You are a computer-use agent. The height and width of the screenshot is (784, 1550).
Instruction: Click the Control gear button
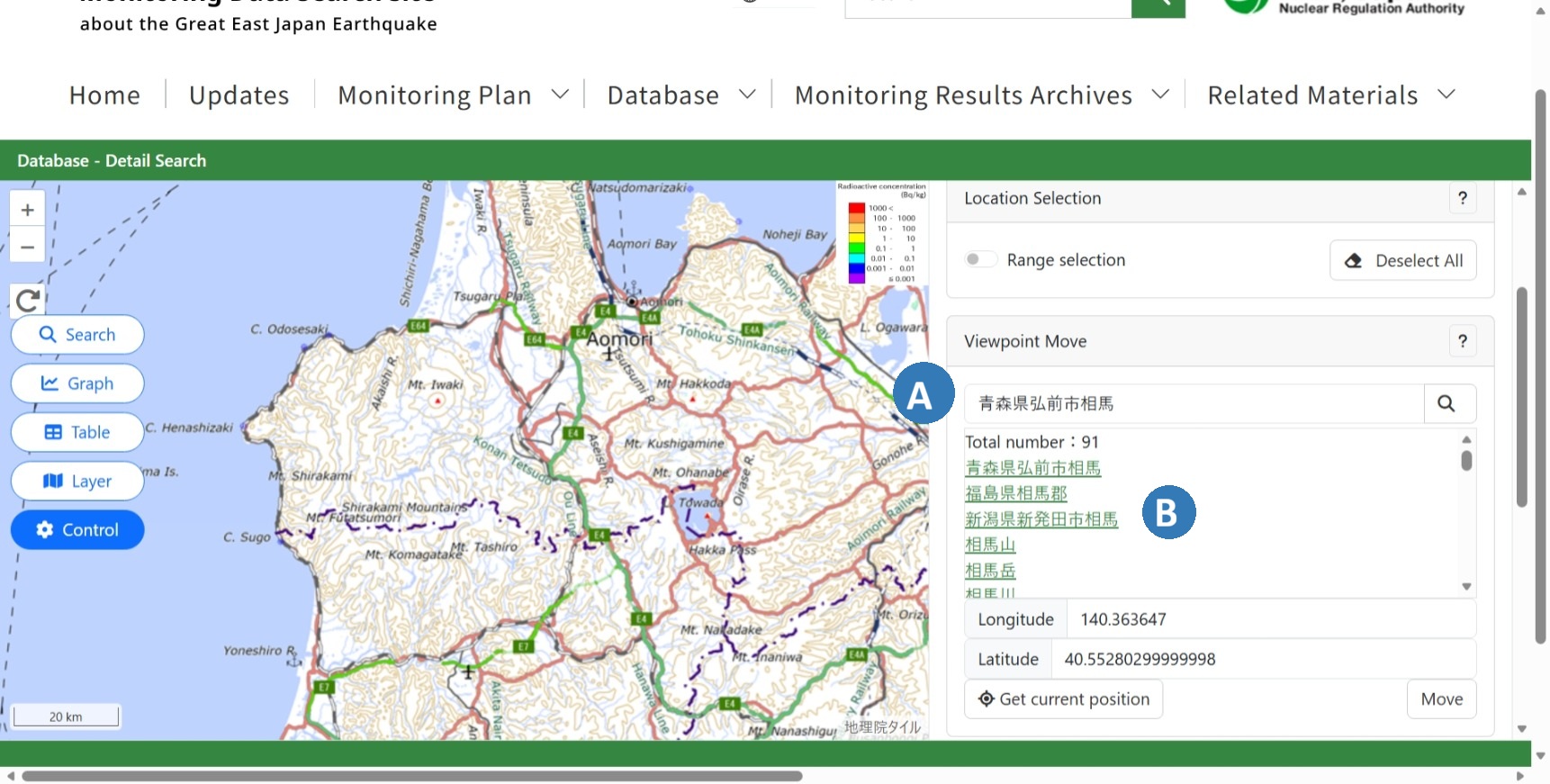coord(77,530)
